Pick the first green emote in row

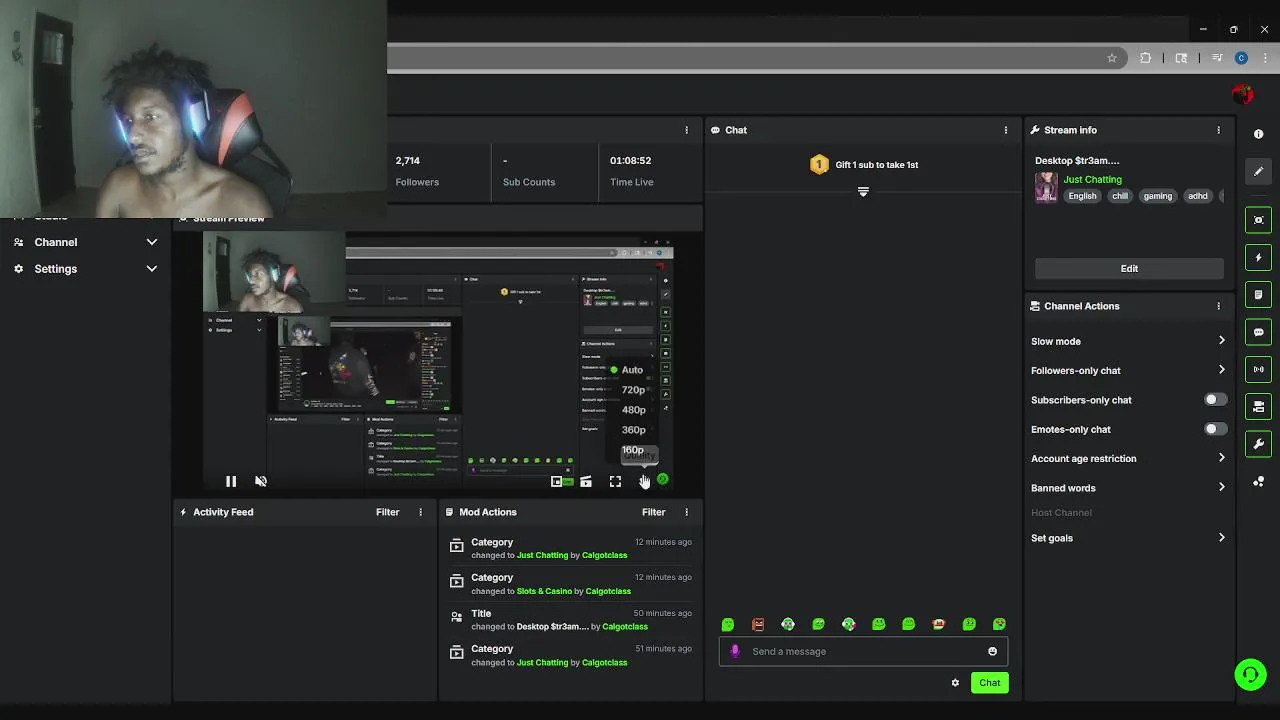[728, 624]
